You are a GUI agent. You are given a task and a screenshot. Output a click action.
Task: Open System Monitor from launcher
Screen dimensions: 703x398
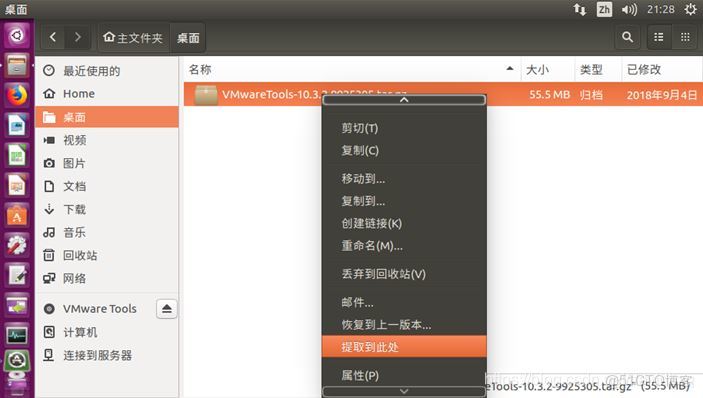click(17, 335)
